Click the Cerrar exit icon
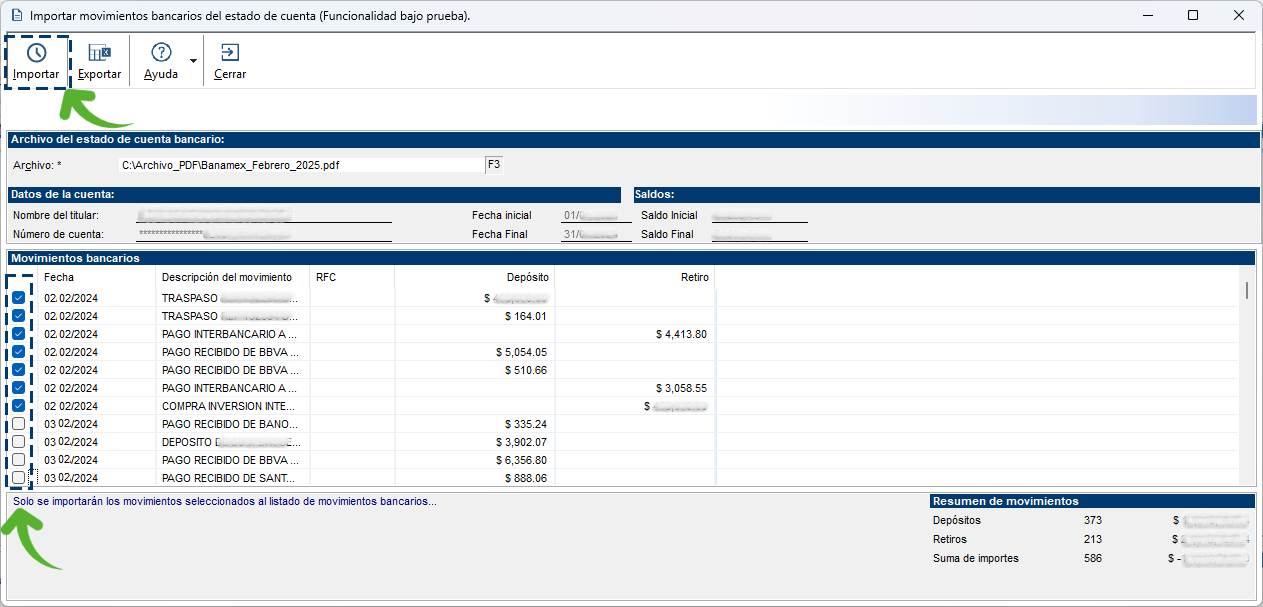The image size is (1263, 607). (230, 53)
